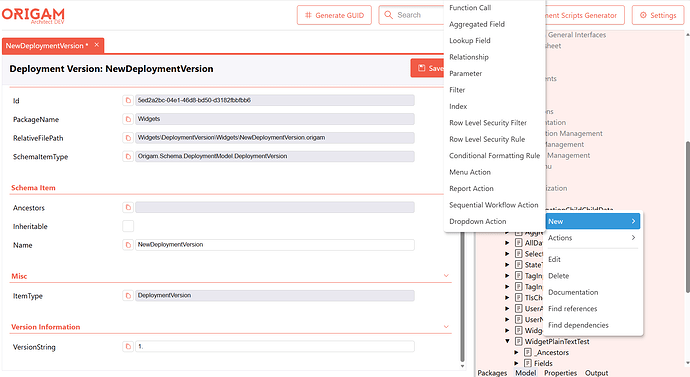
Task: Click the copy icon beside the Name field
Action: pyautogui.click(x=128, y=245)
